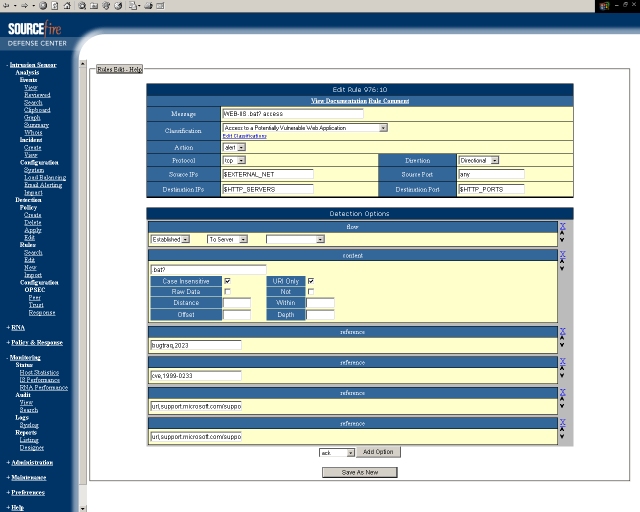The width and height of the screenshot is (640, 512).
Task: Click the sidebar scrollbar up arrow
Action: tap(83, 64)
